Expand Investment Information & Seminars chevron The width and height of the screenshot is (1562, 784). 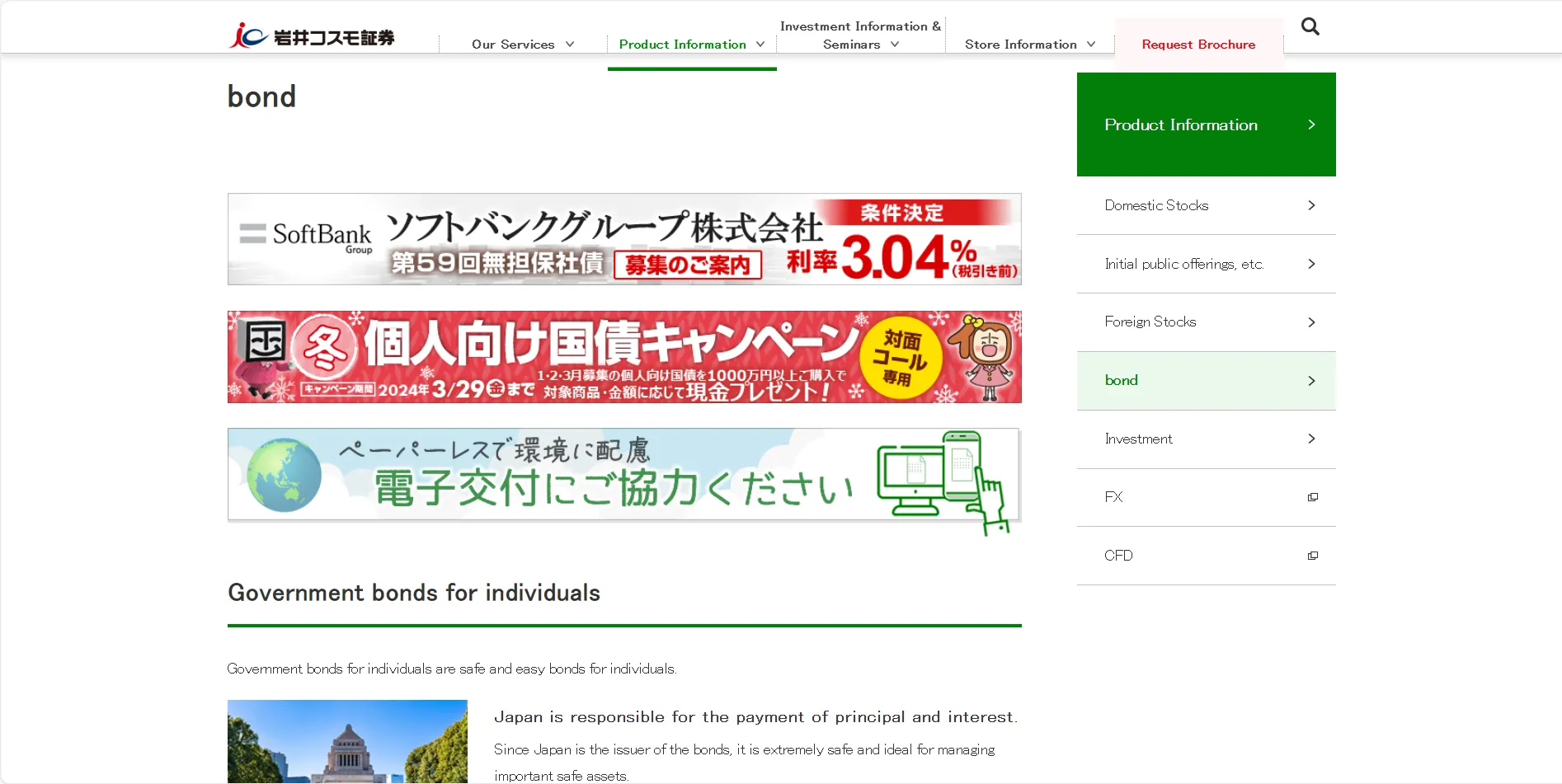coord(895,45)
